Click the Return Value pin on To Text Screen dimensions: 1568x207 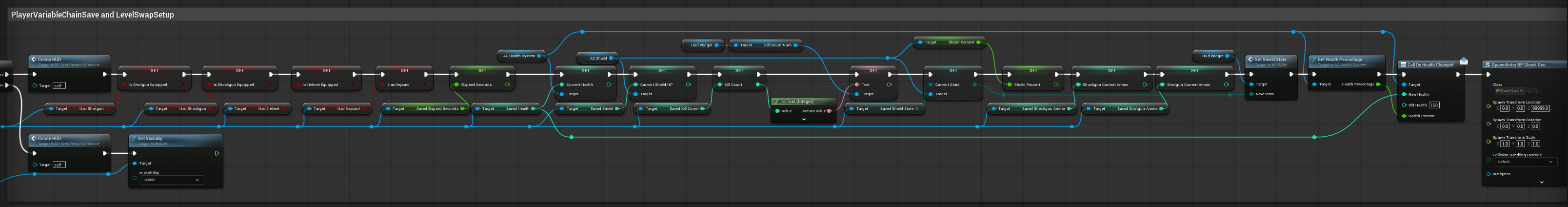(829, 111)
